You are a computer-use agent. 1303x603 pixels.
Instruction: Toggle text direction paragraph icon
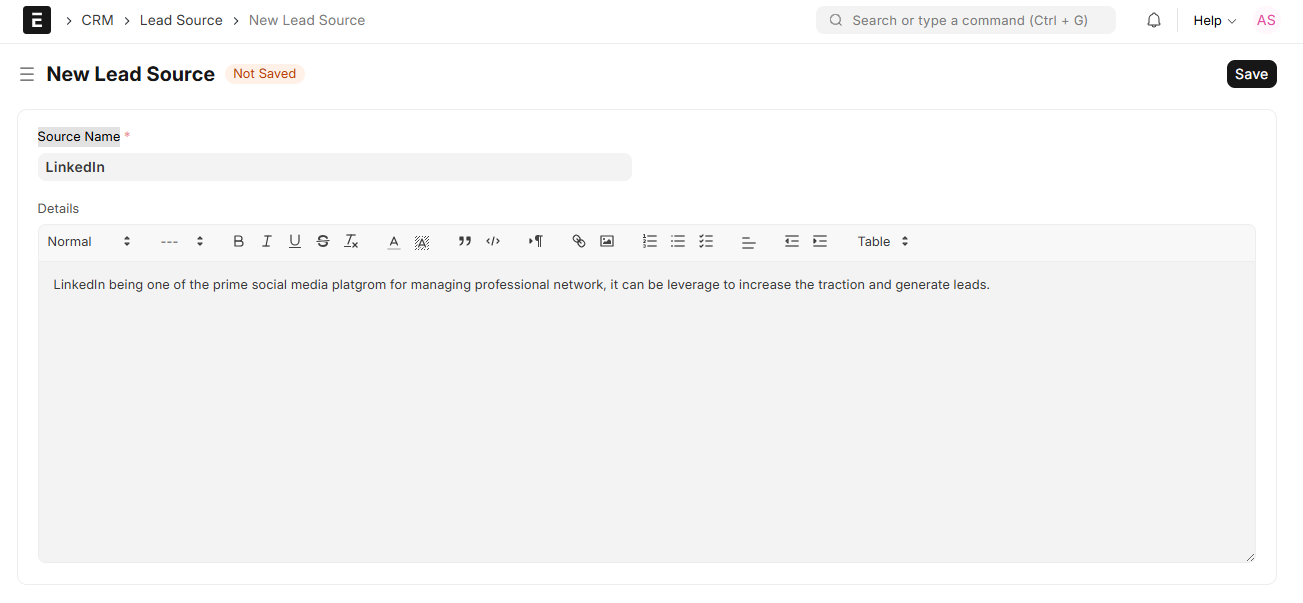pyautogui.click(x=536, y=241)
